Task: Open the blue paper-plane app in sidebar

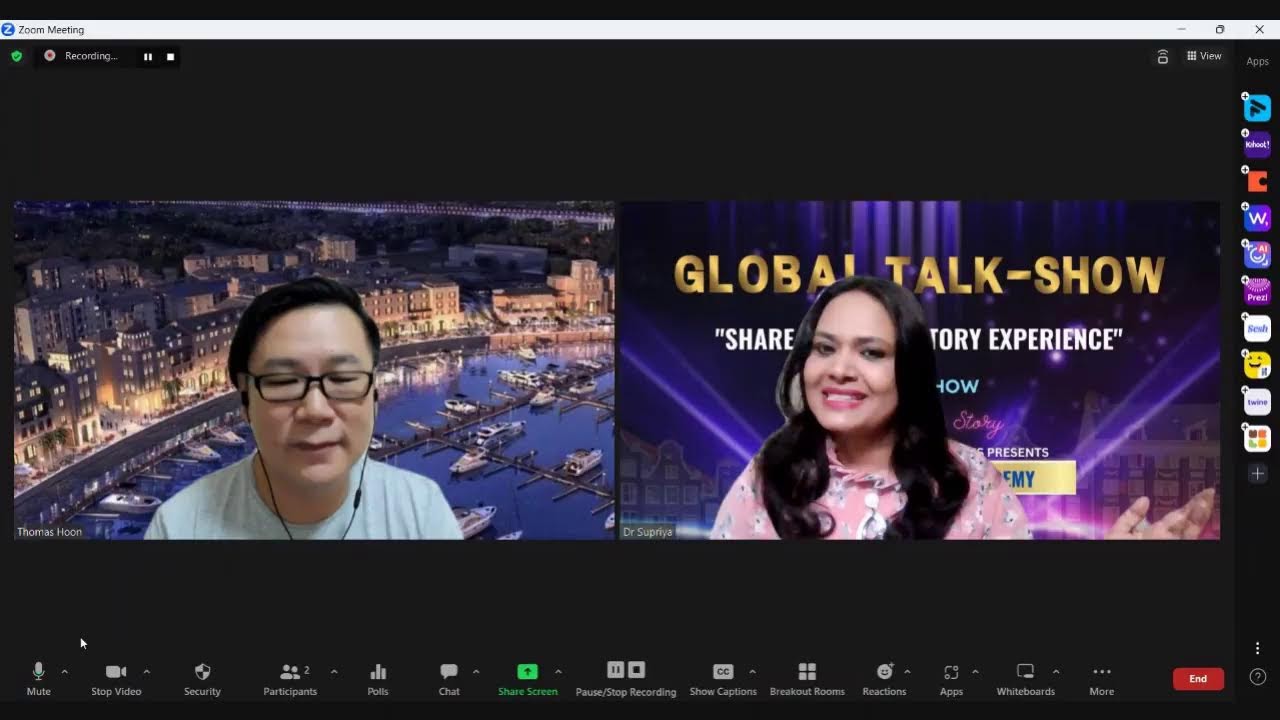Action: point(1257,108)
